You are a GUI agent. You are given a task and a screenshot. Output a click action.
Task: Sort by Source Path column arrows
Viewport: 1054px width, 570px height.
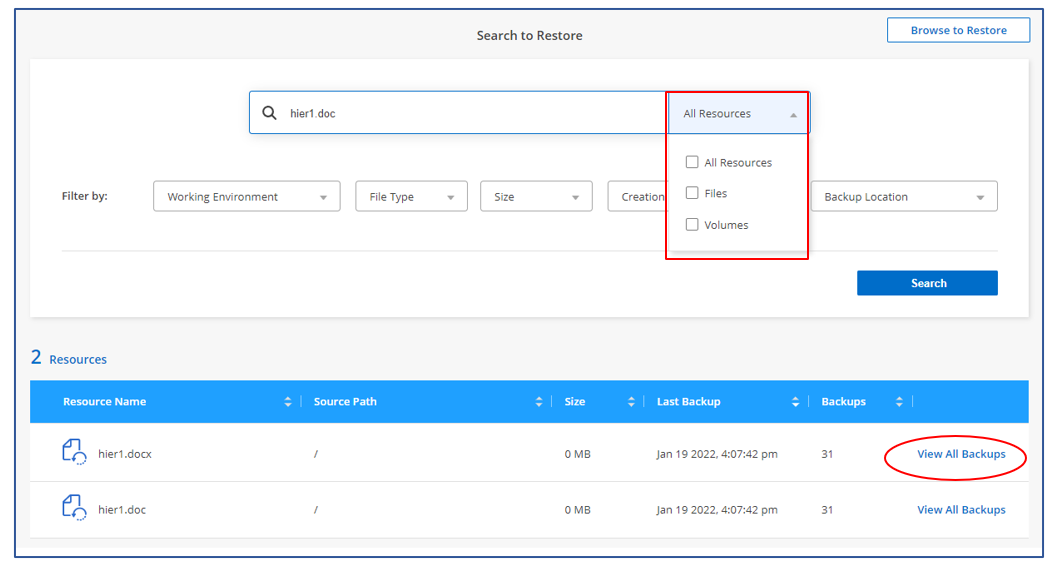[x=538, y=401]
